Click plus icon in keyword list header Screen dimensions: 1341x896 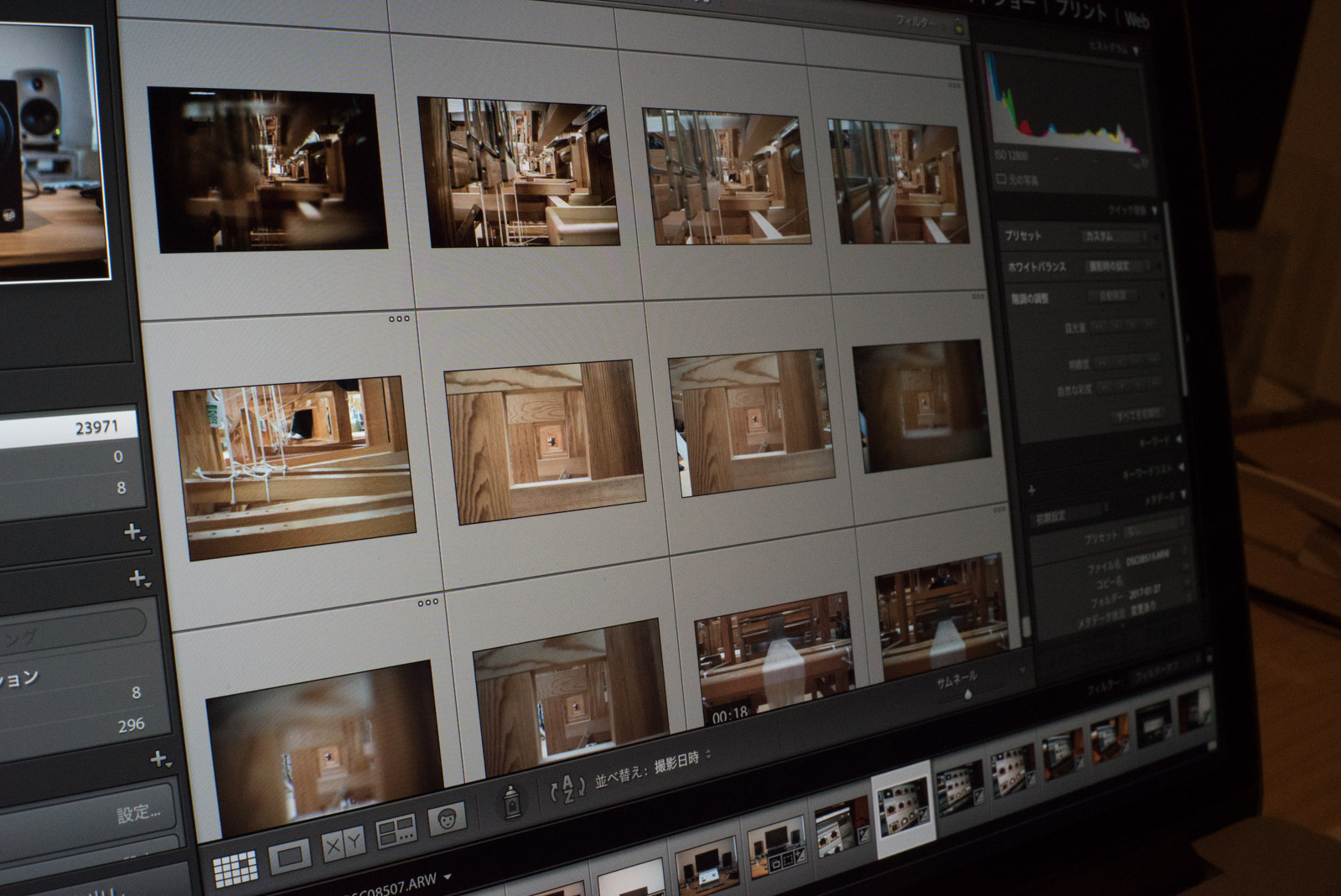tap(1032, 490)
